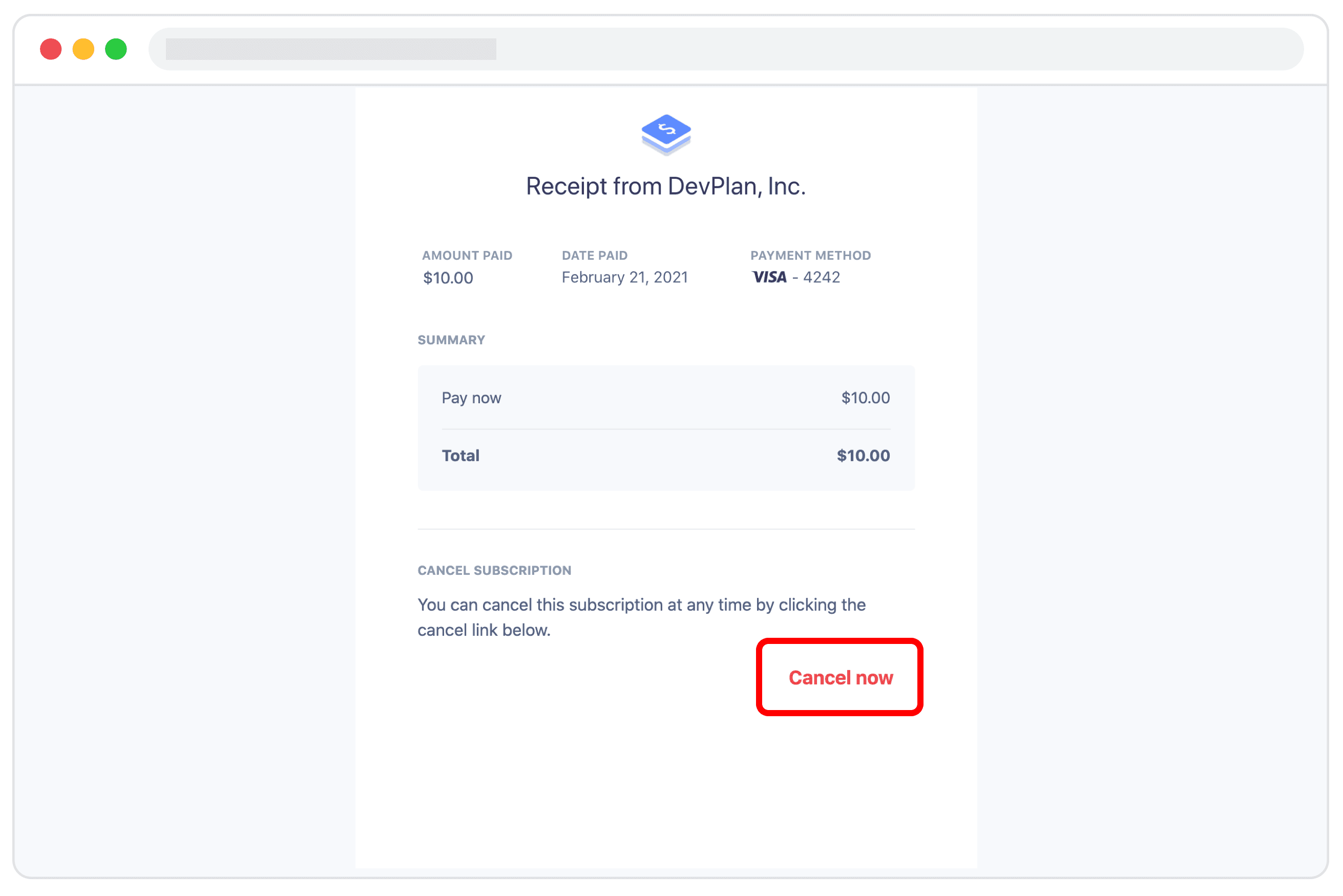This screenshot has height=896, width=1343.
Task: Click the cancel link mentioned in the text
Action: (x=840, y=678)
